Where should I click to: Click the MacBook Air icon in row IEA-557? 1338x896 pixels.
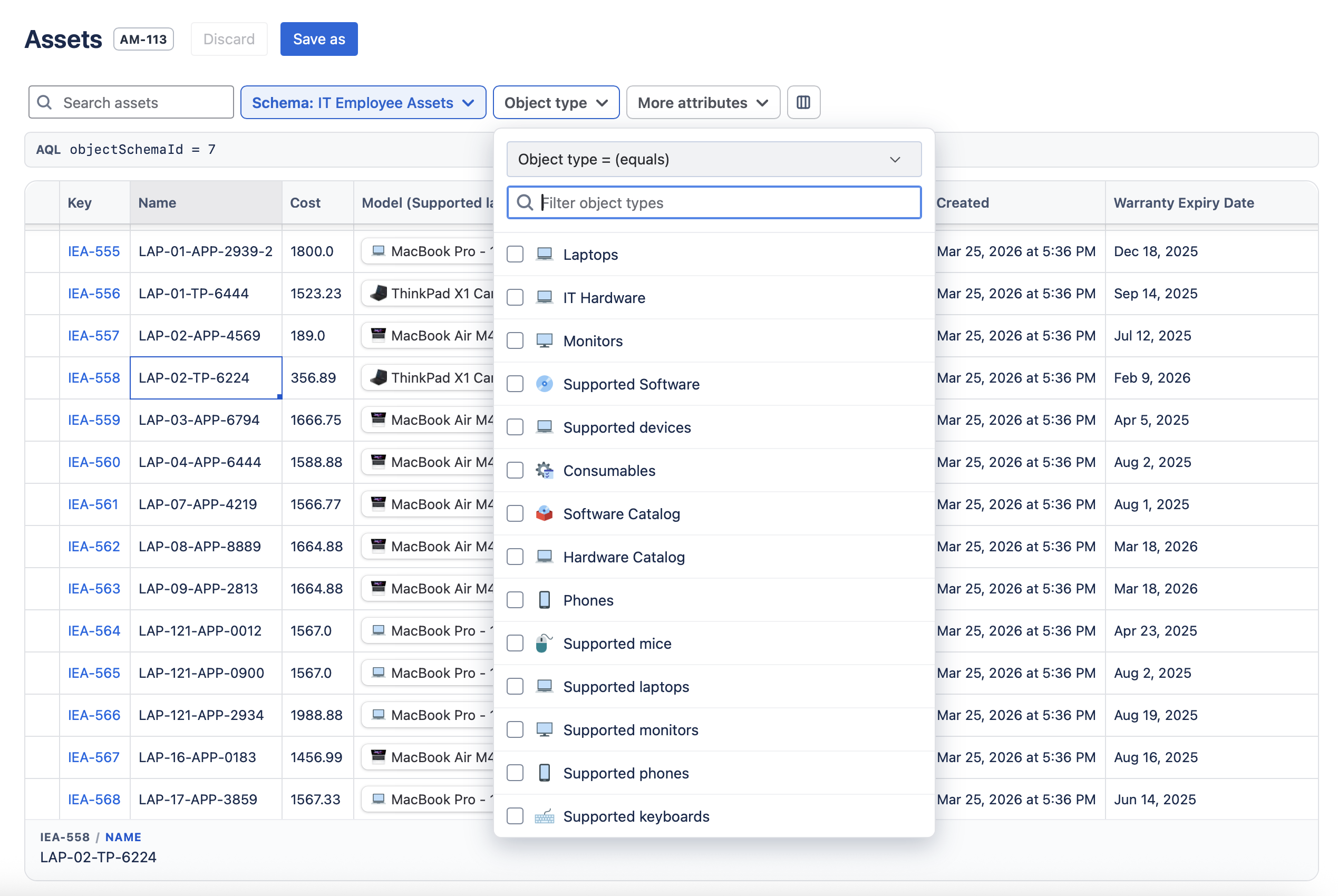379,335
